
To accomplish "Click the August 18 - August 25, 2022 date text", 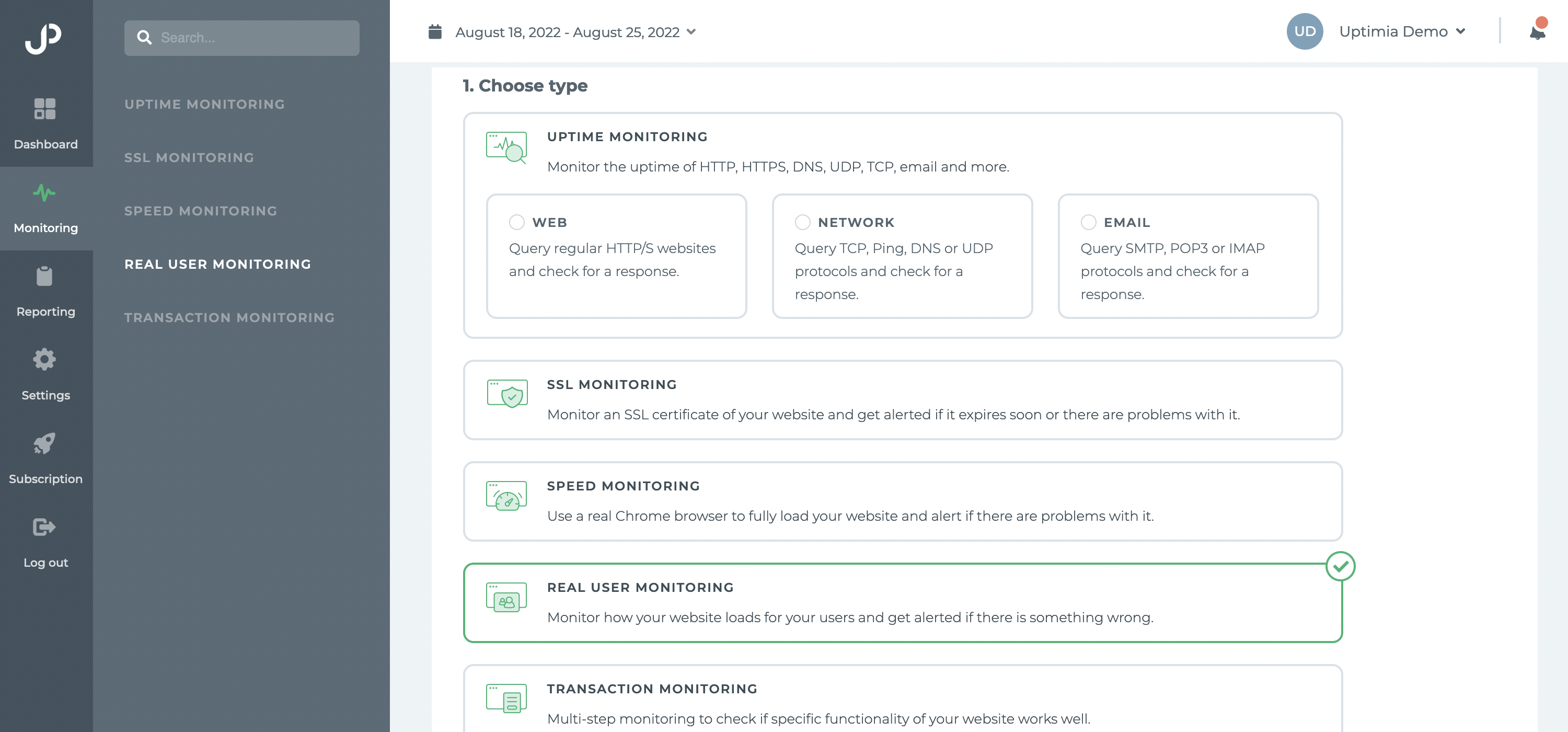I will [567, 32].
